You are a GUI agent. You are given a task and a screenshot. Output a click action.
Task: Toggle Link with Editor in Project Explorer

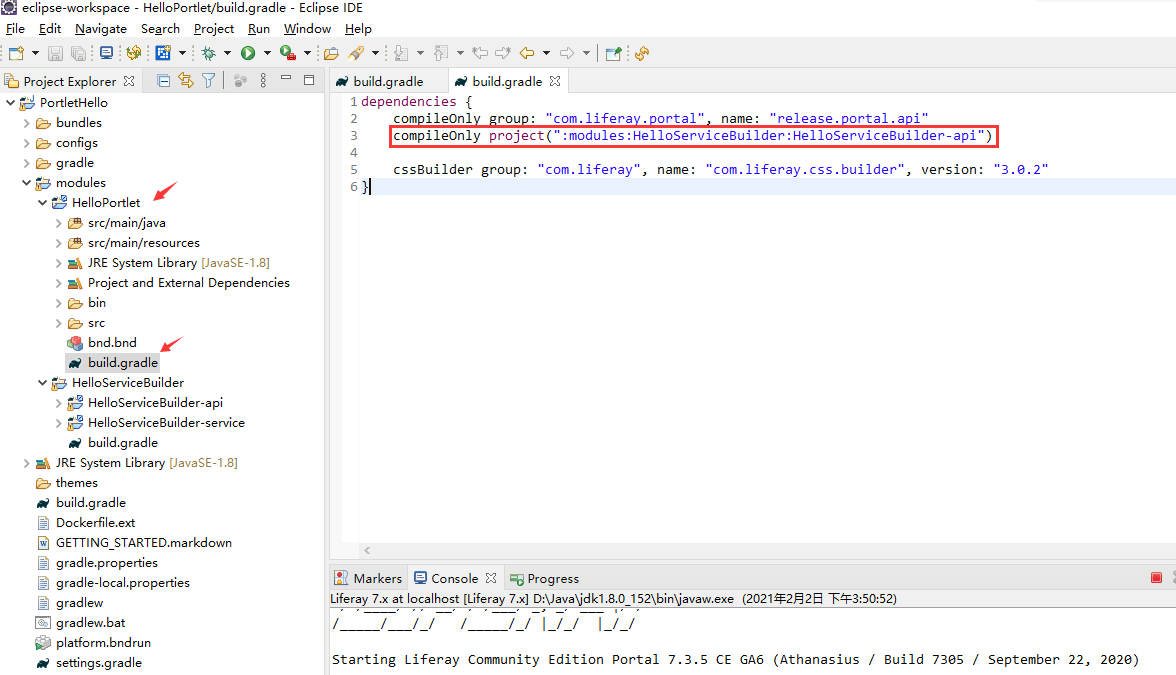185,80
